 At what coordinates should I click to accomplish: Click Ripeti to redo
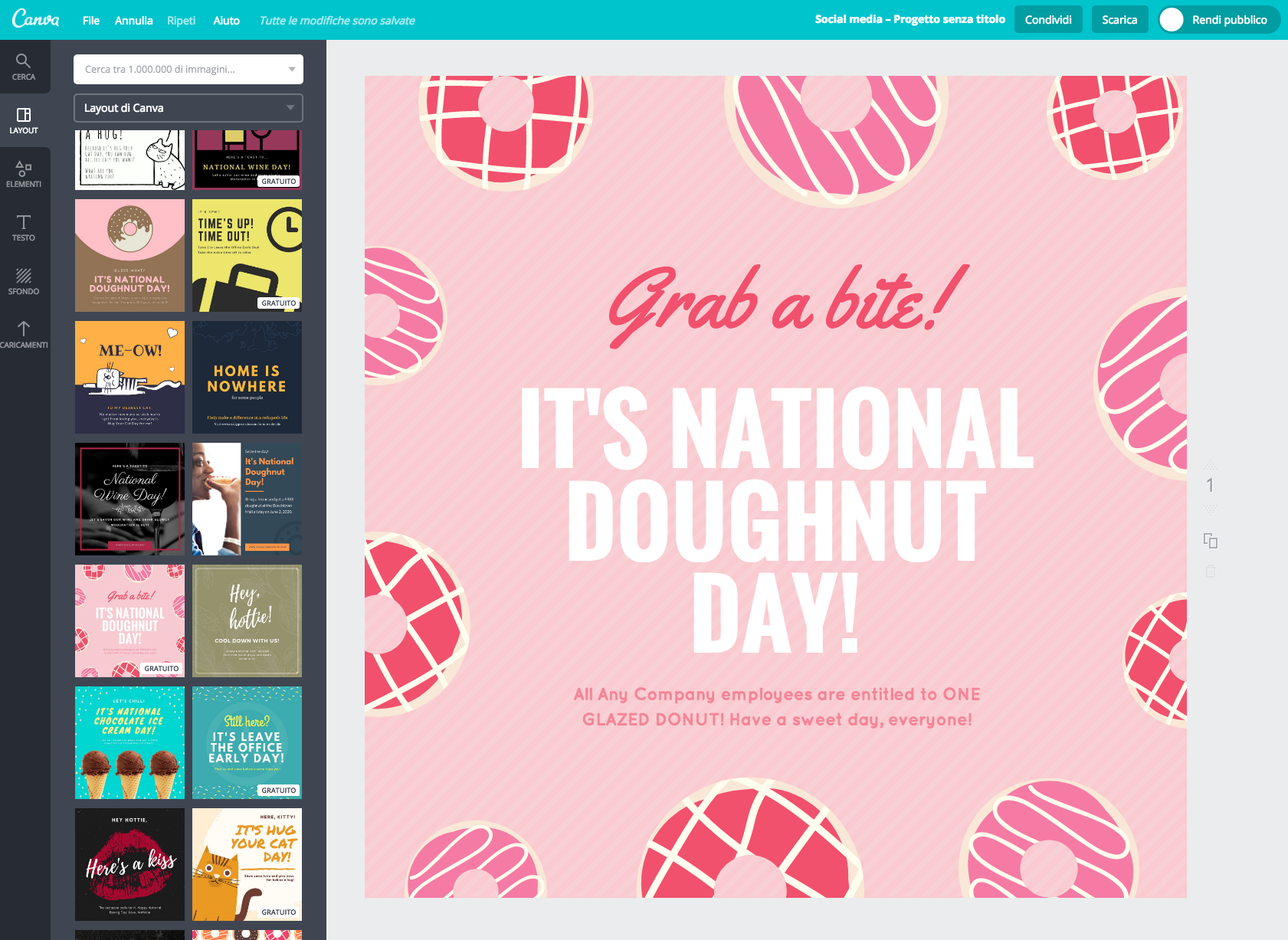182,21
